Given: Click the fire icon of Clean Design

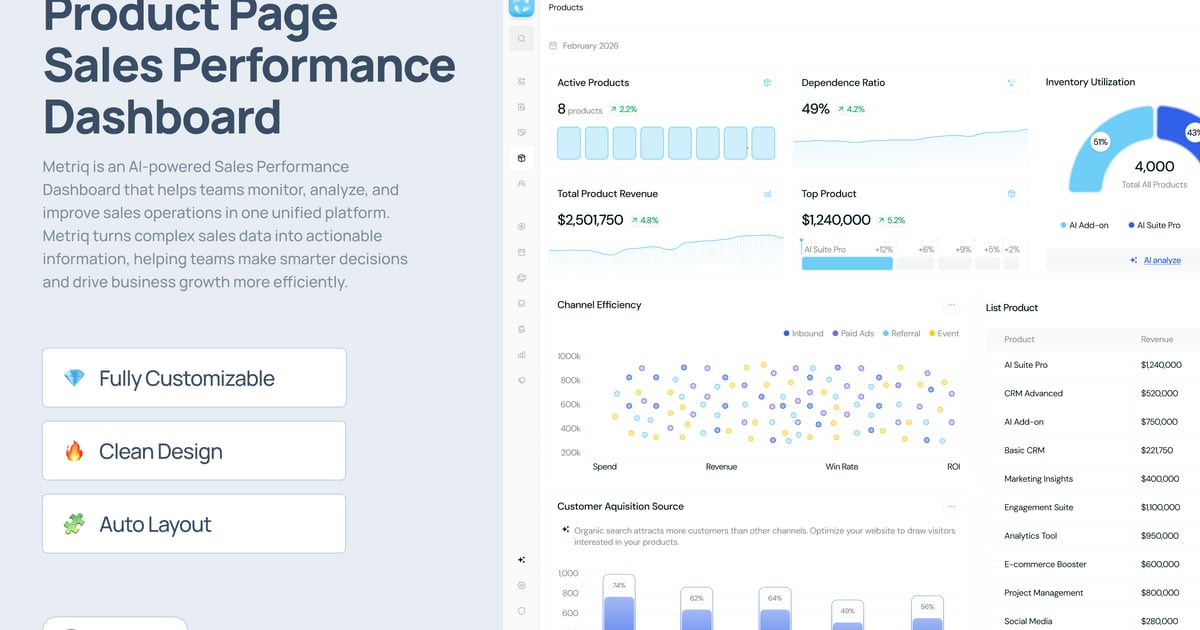Looking at the screenshot, I should click(74, 451).
